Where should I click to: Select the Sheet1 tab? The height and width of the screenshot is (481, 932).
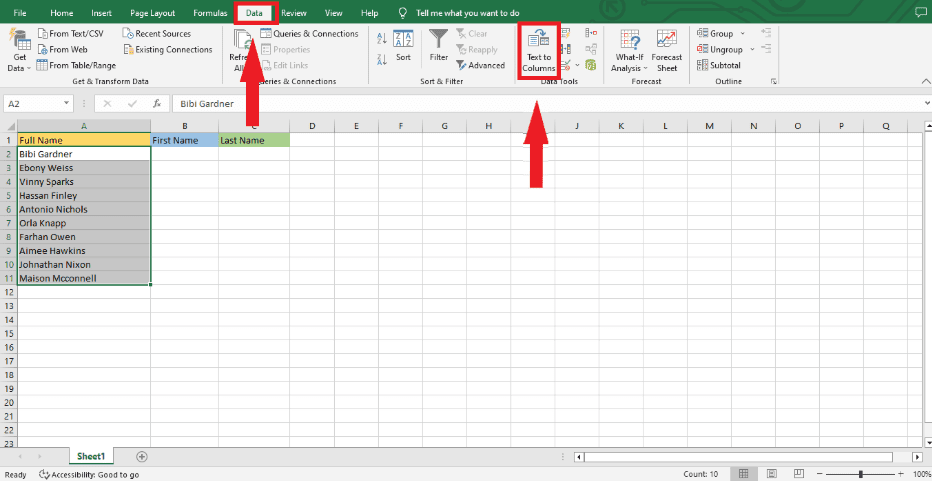[x=91, y=456]
